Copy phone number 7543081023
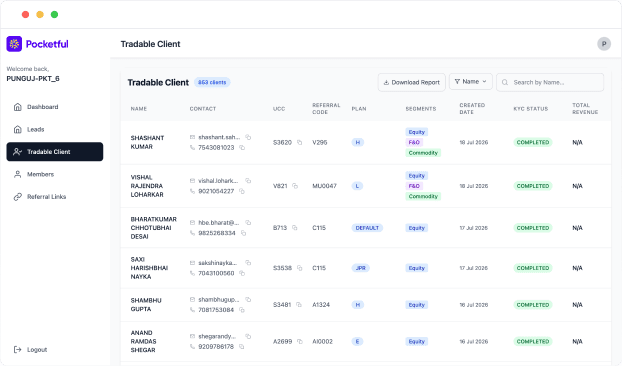622x366 pixels. coord(242,148)
